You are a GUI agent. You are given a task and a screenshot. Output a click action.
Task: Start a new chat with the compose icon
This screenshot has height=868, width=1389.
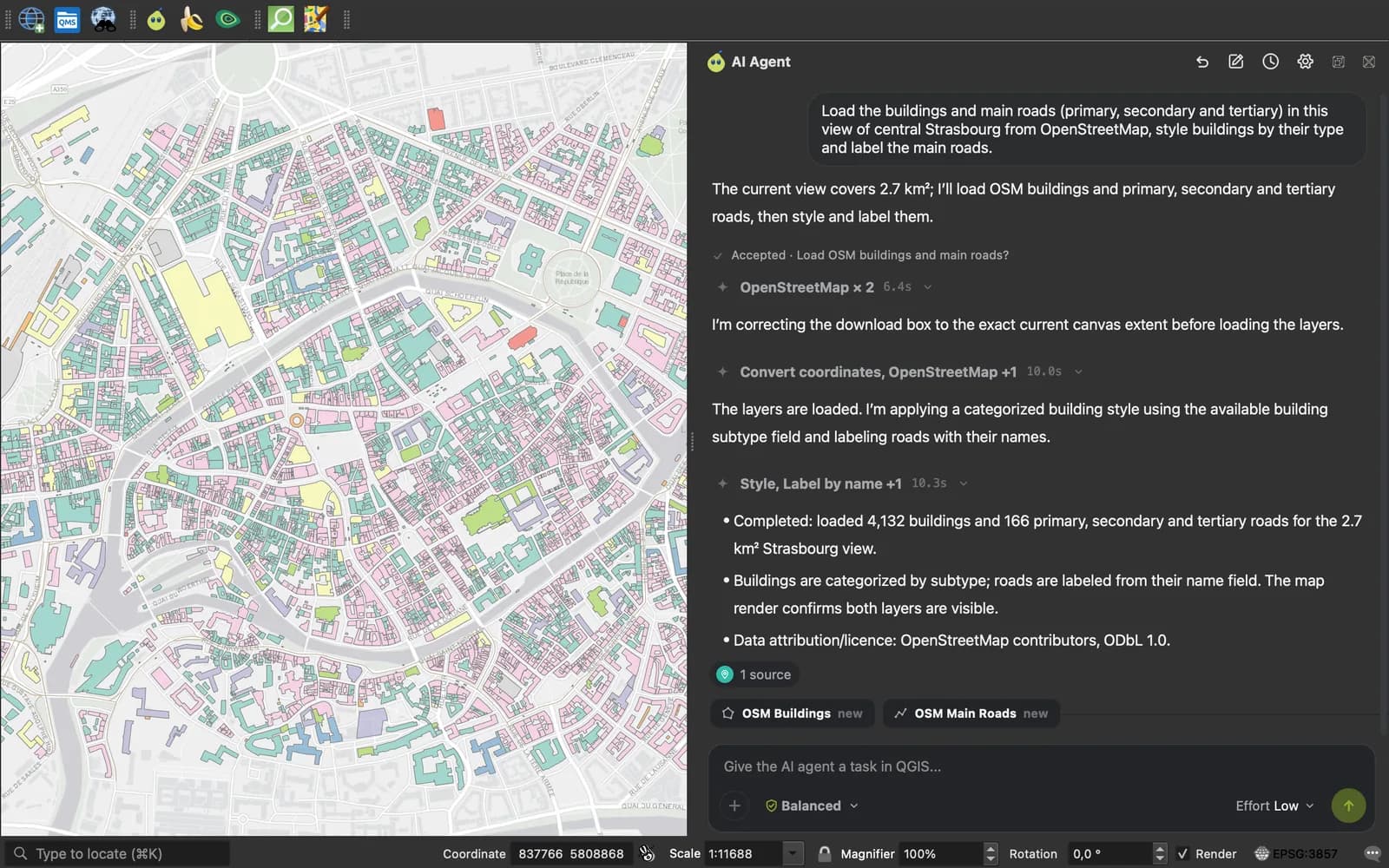[x=1236, y=62]
